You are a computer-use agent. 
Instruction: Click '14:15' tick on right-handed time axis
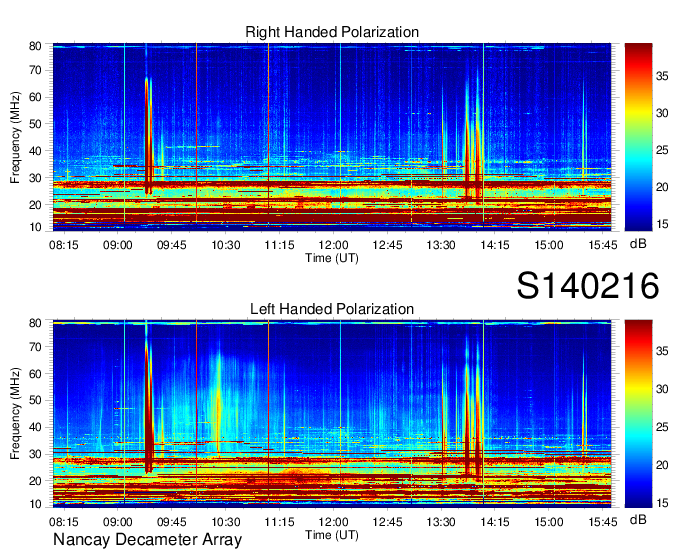pos(495,245)
